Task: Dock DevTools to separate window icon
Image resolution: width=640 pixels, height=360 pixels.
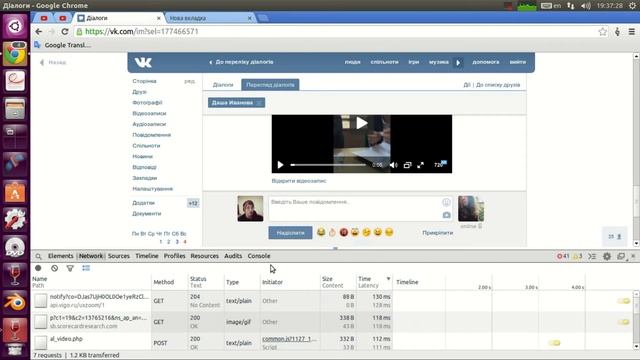Action: 621,256
